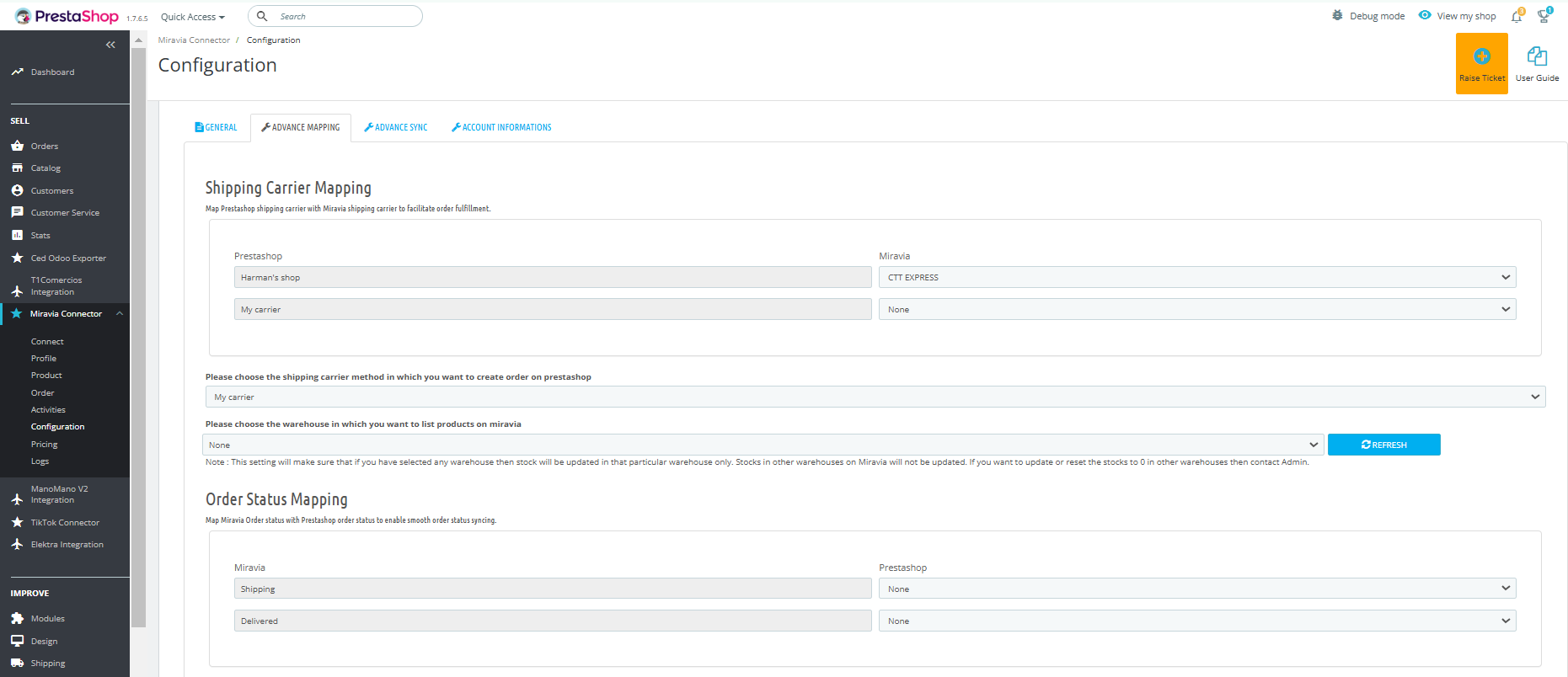Click the View my shop link
The image size is (1568, 677).
point(1467,16)
